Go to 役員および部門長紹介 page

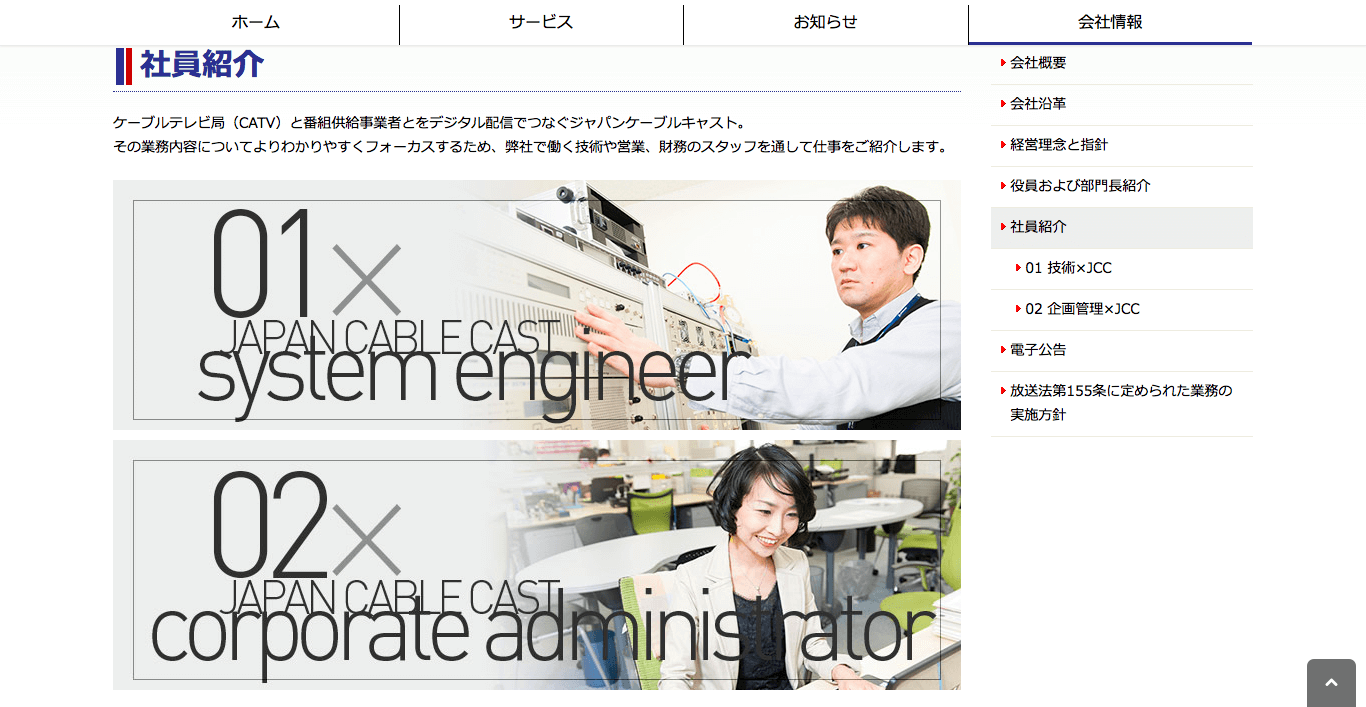click(1121, 186)
